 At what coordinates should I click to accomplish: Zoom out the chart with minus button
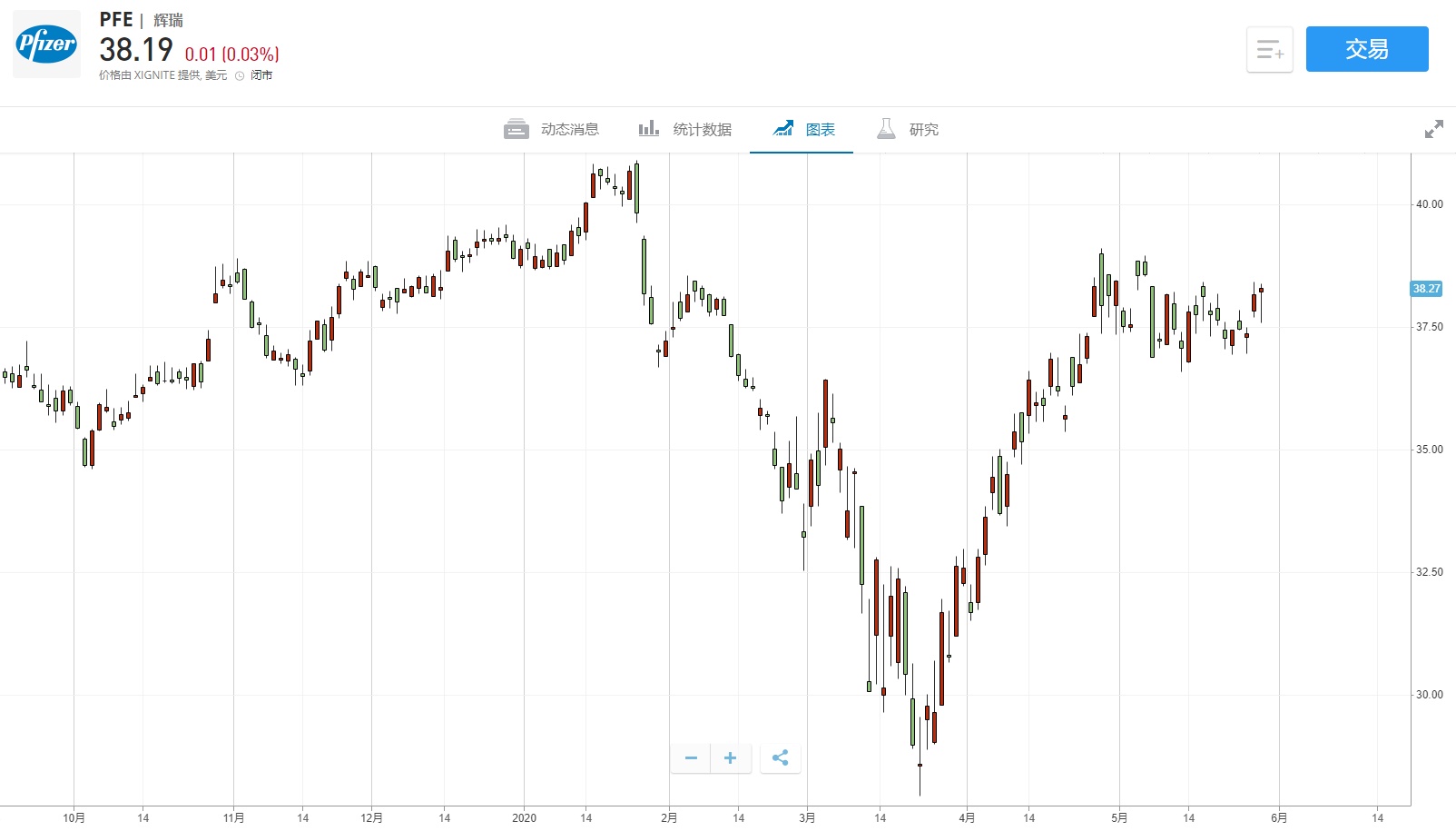point(691,757)
